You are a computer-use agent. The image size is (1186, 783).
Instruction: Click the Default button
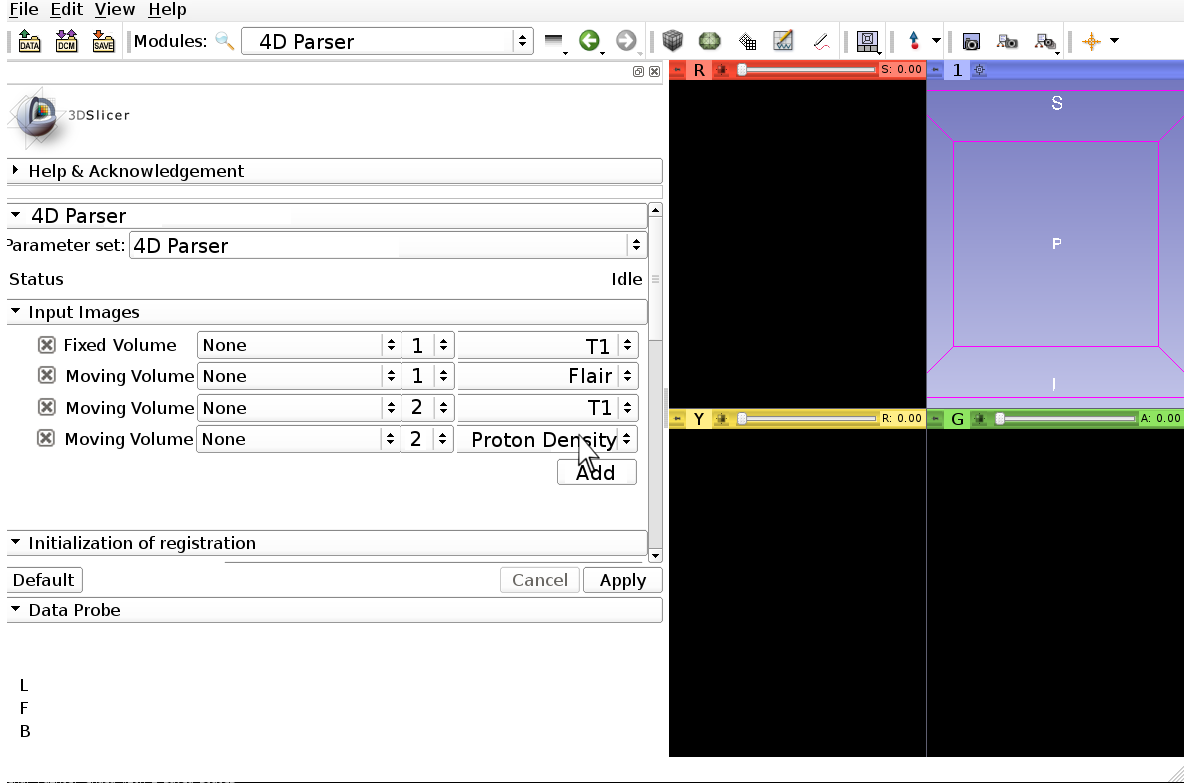[44, 580]
